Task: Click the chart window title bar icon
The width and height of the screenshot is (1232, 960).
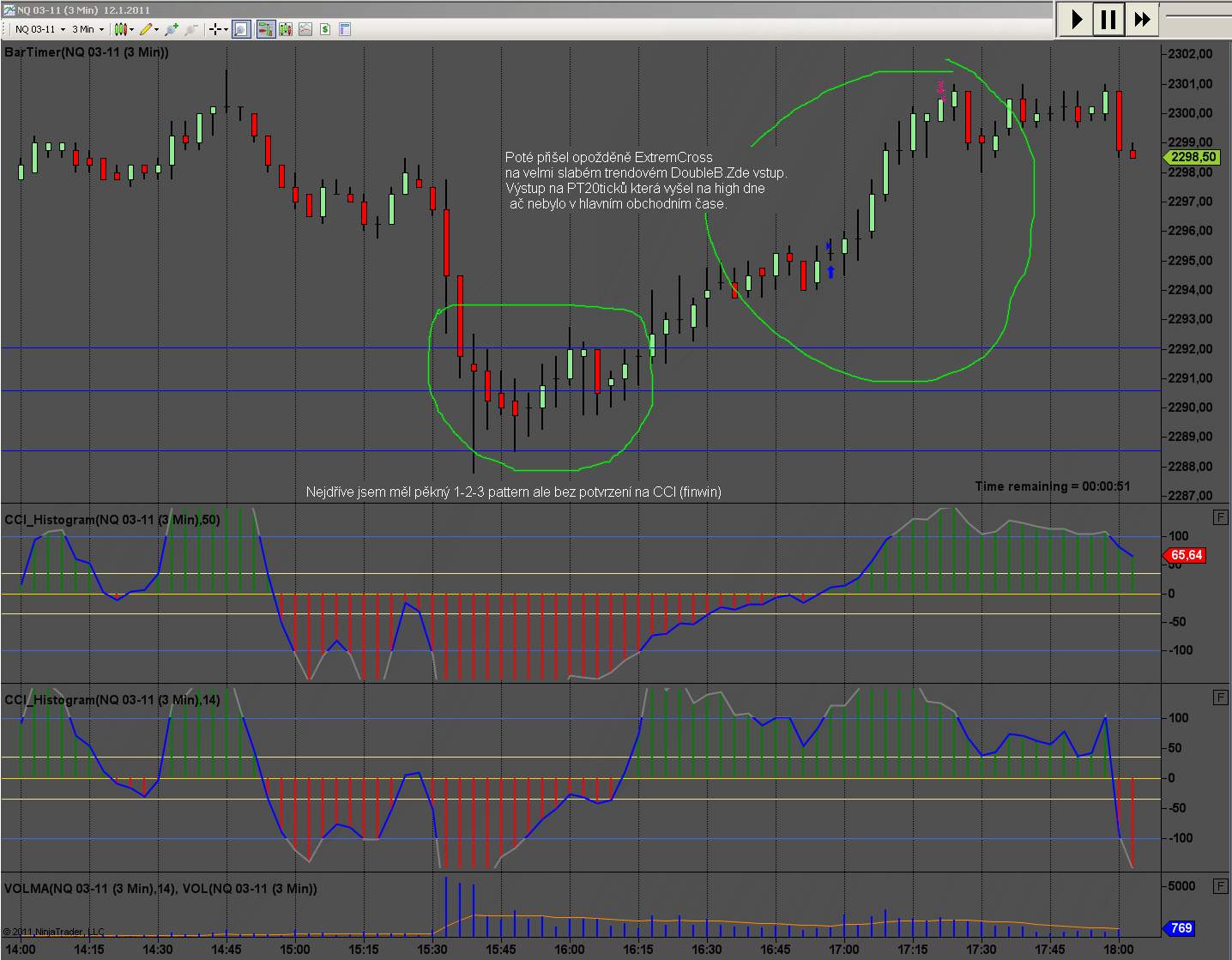Action: pyautogui.click(x=9, y=9)
